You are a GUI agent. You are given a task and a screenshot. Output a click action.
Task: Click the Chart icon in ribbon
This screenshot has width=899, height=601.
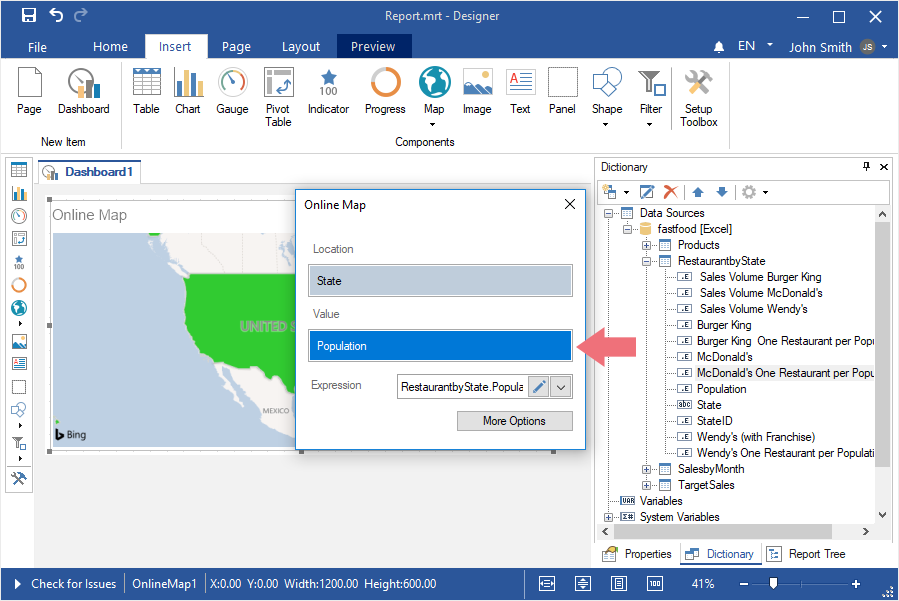[x=188, y=92]
